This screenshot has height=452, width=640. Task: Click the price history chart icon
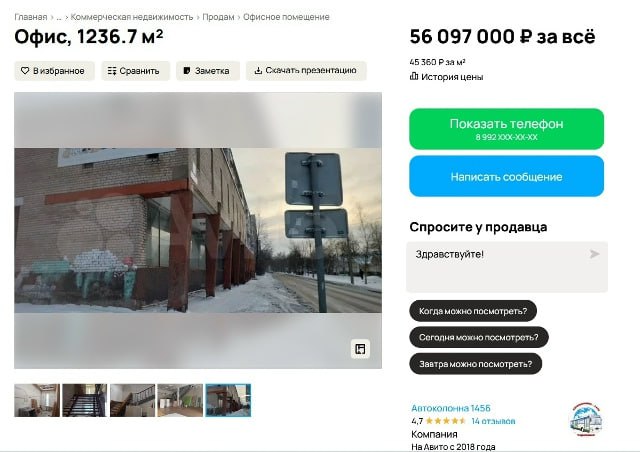pyautogui.click(x=414, y=76)
